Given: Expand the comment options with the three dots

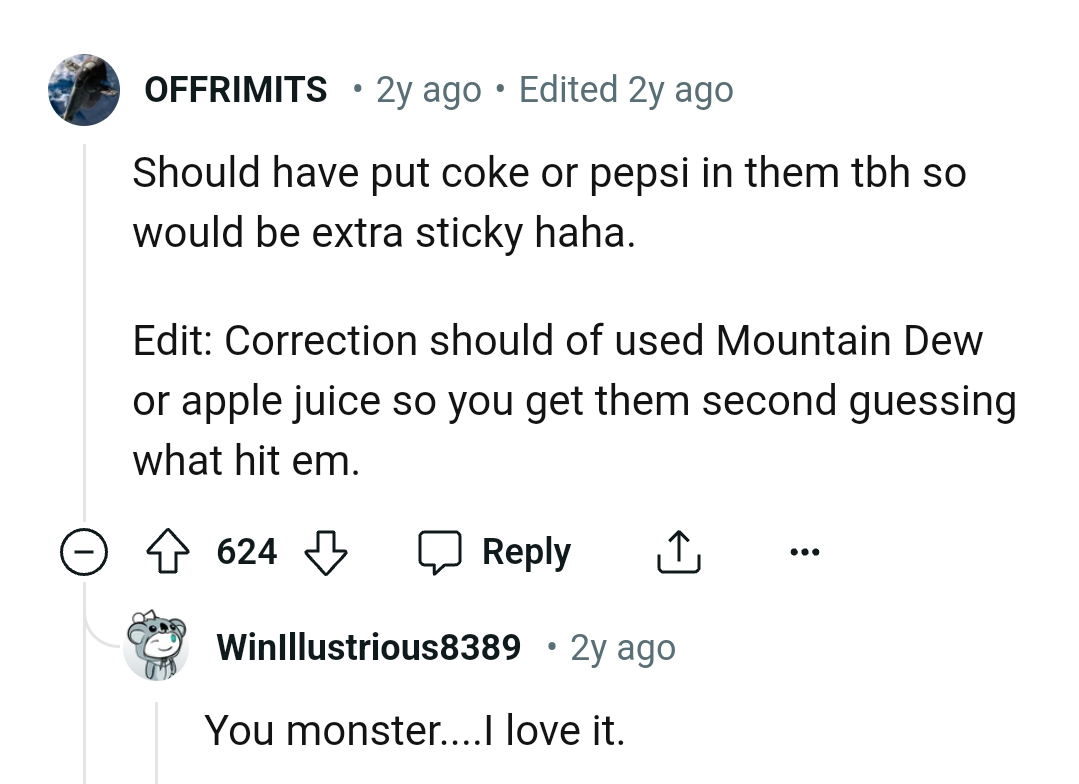Looking at the screenshot, I should click(x=805, y=551).
